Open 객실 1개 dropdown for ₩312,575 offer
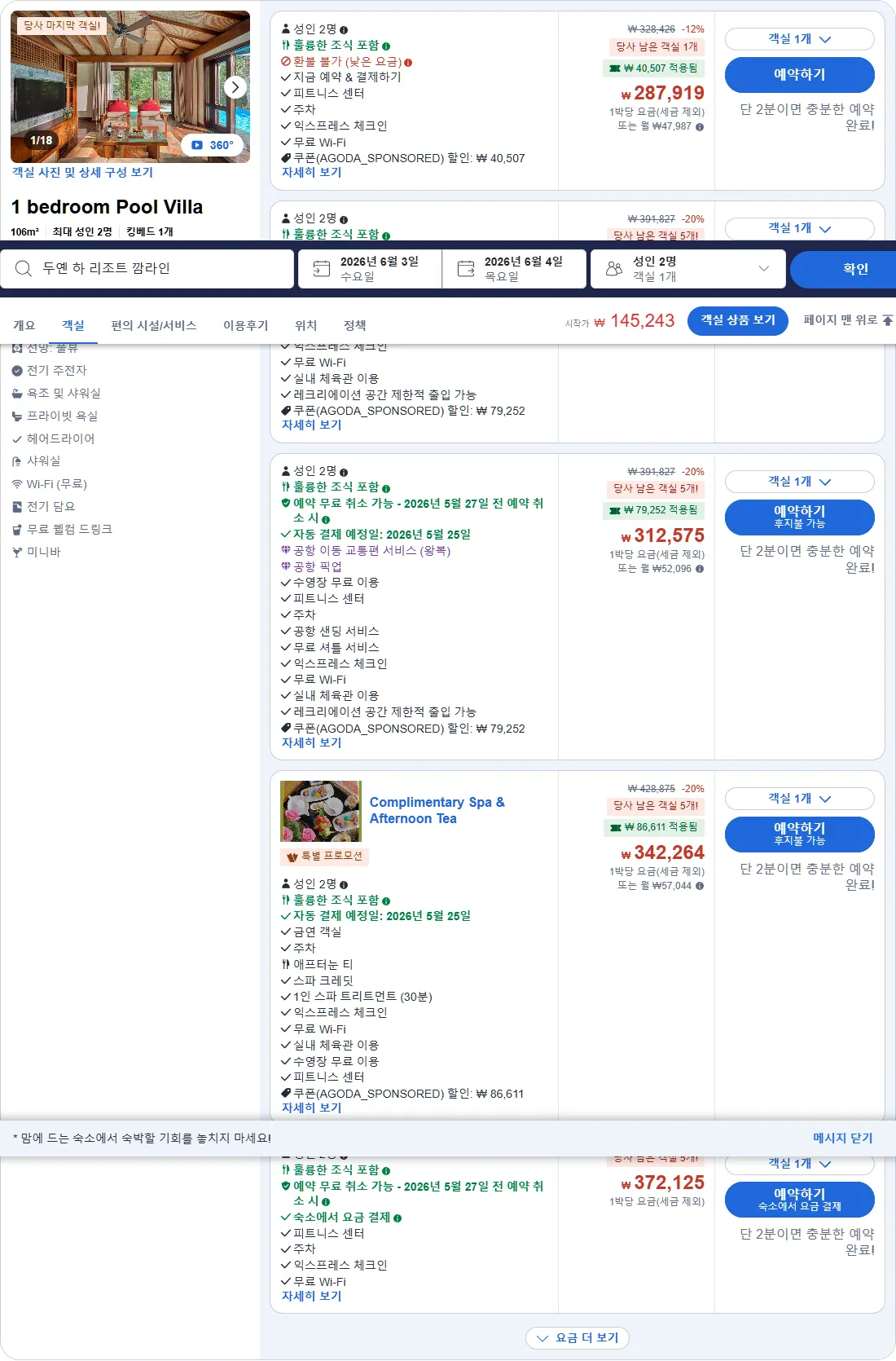Screen dimensions: 896x1361 800,482
